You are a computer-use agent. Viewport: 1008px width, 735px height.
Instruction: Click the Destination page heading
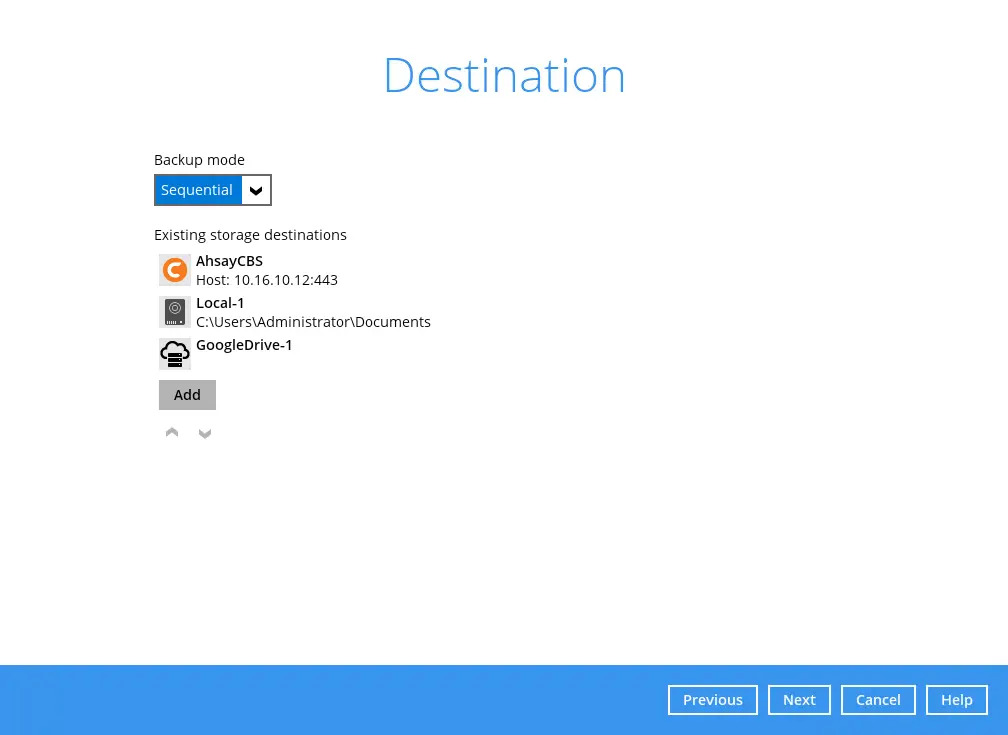[x=504, y=76]
